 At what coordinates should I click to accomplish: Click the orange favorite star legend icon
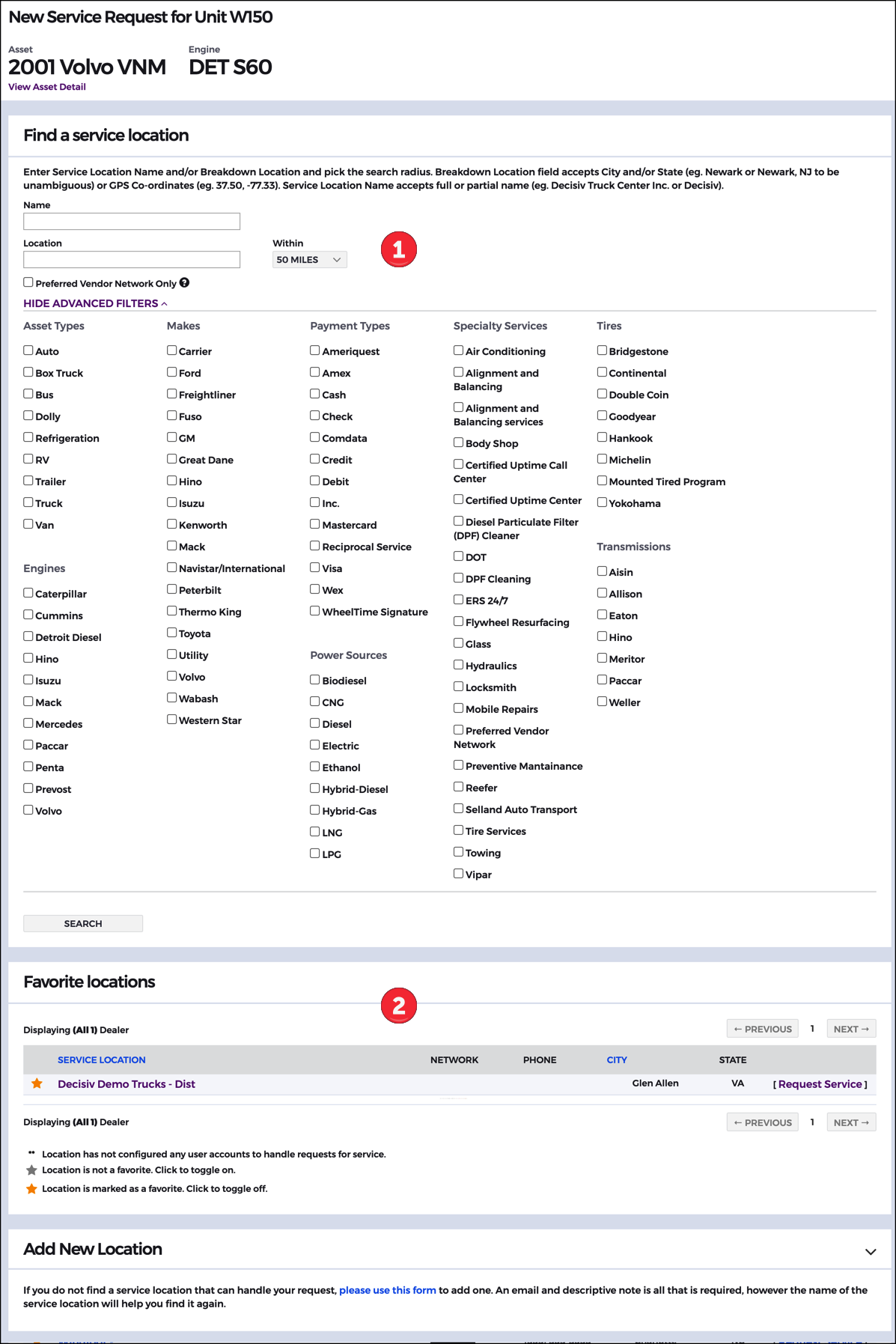[x=31, y=1189]
